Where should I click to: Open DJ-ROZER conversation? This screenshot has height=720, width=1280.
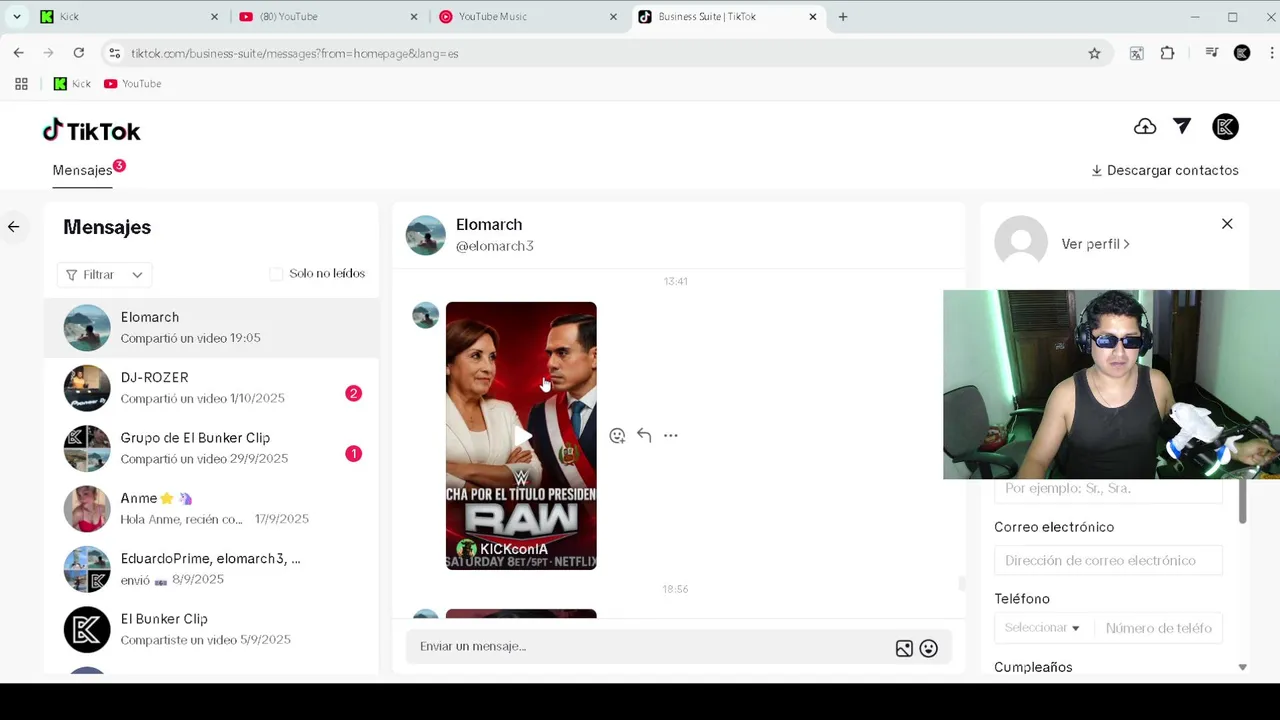211,388
